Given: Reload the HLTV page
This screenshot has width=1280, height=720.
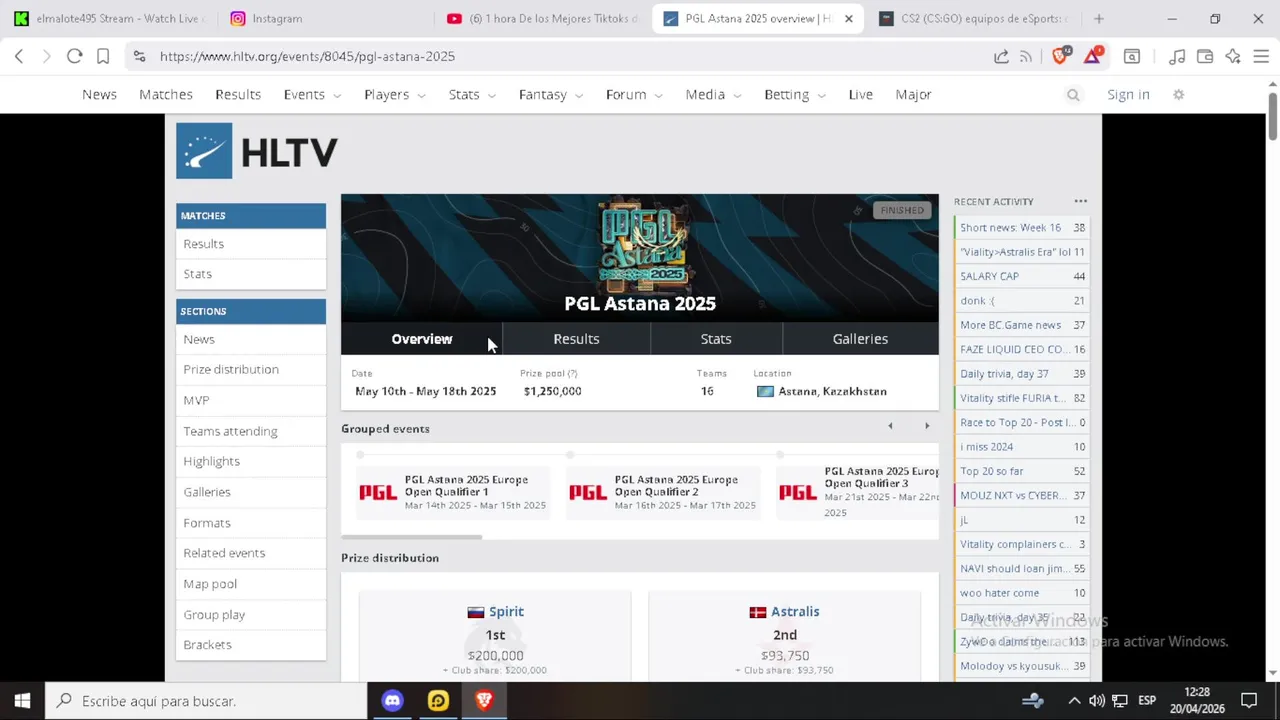Looking at the screenshot, I should pos(74,56).
